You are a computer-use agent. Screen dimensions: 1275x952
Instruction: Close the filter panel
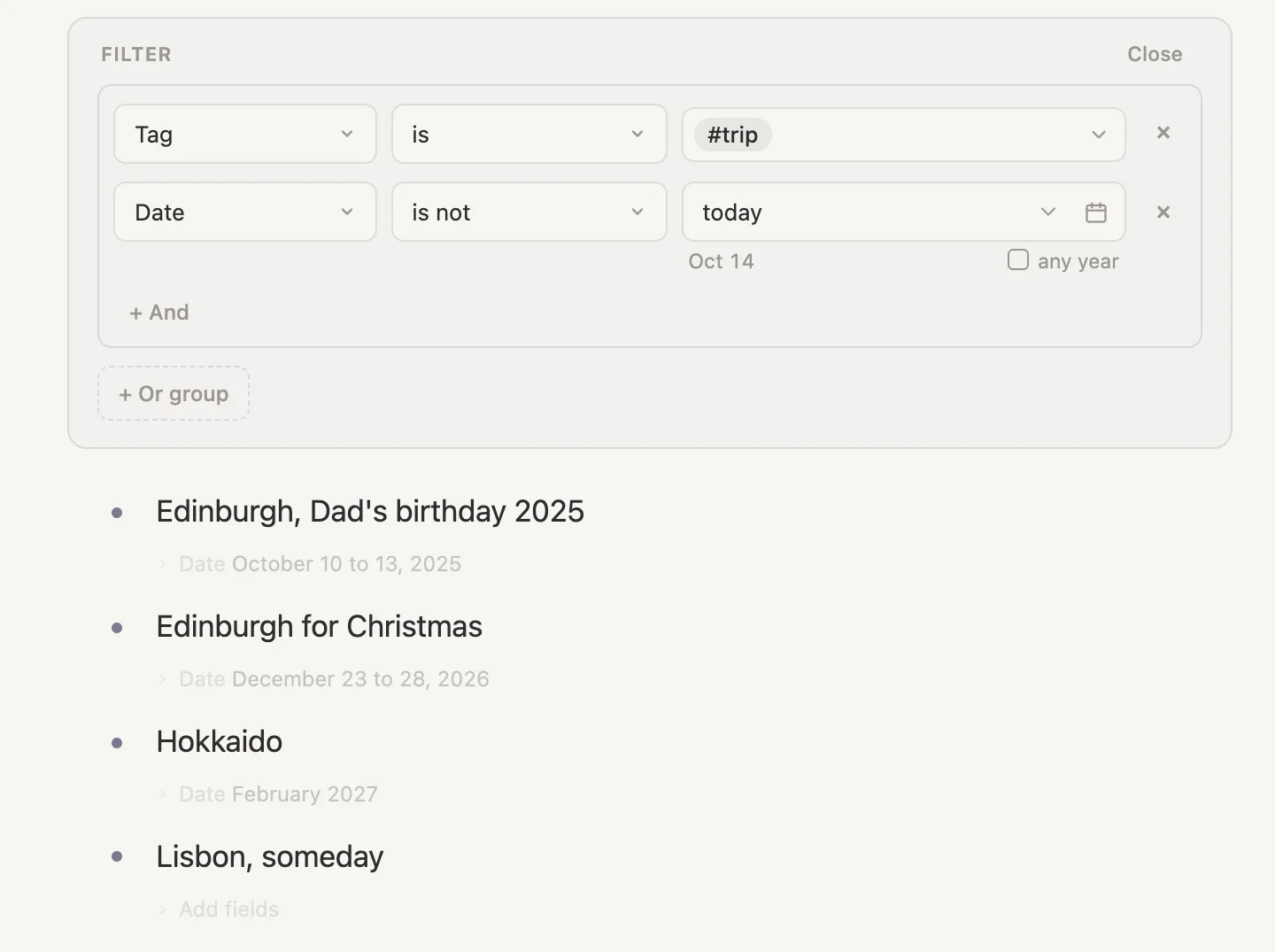tap(1155, 54)
